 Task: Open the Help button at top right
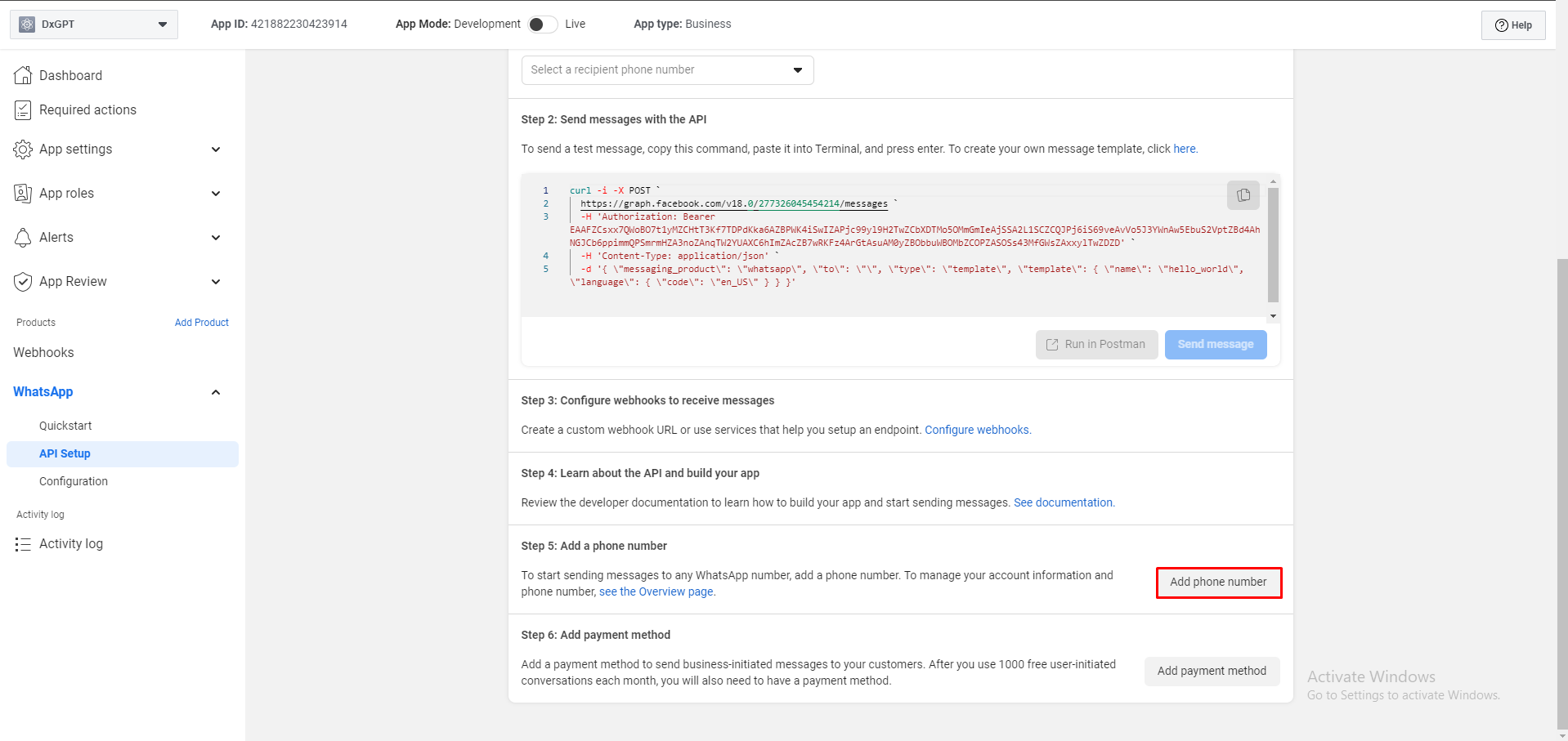pyautogui.click(x=1513, y=25)
